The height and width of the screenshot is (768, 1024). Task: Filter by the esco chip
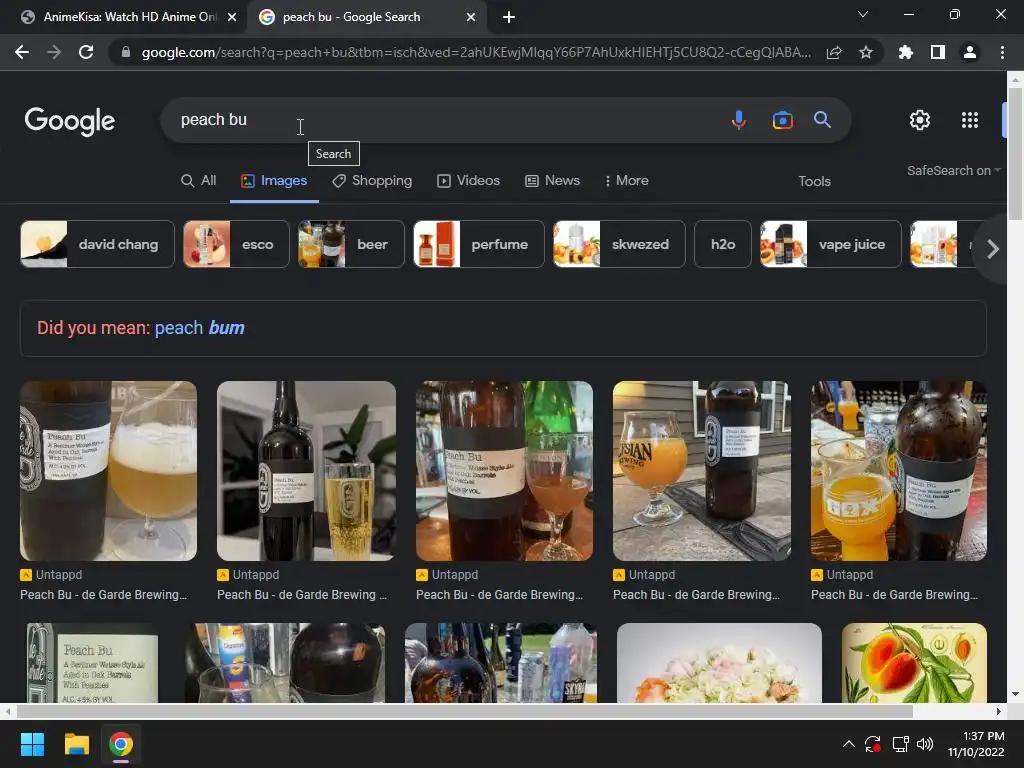click(236, 244)
